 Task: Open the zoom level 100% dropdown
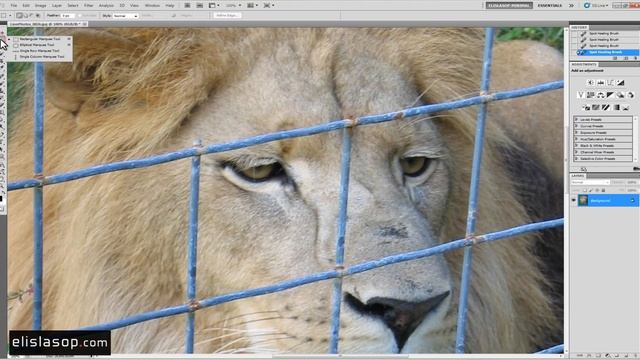coord(233,5)
